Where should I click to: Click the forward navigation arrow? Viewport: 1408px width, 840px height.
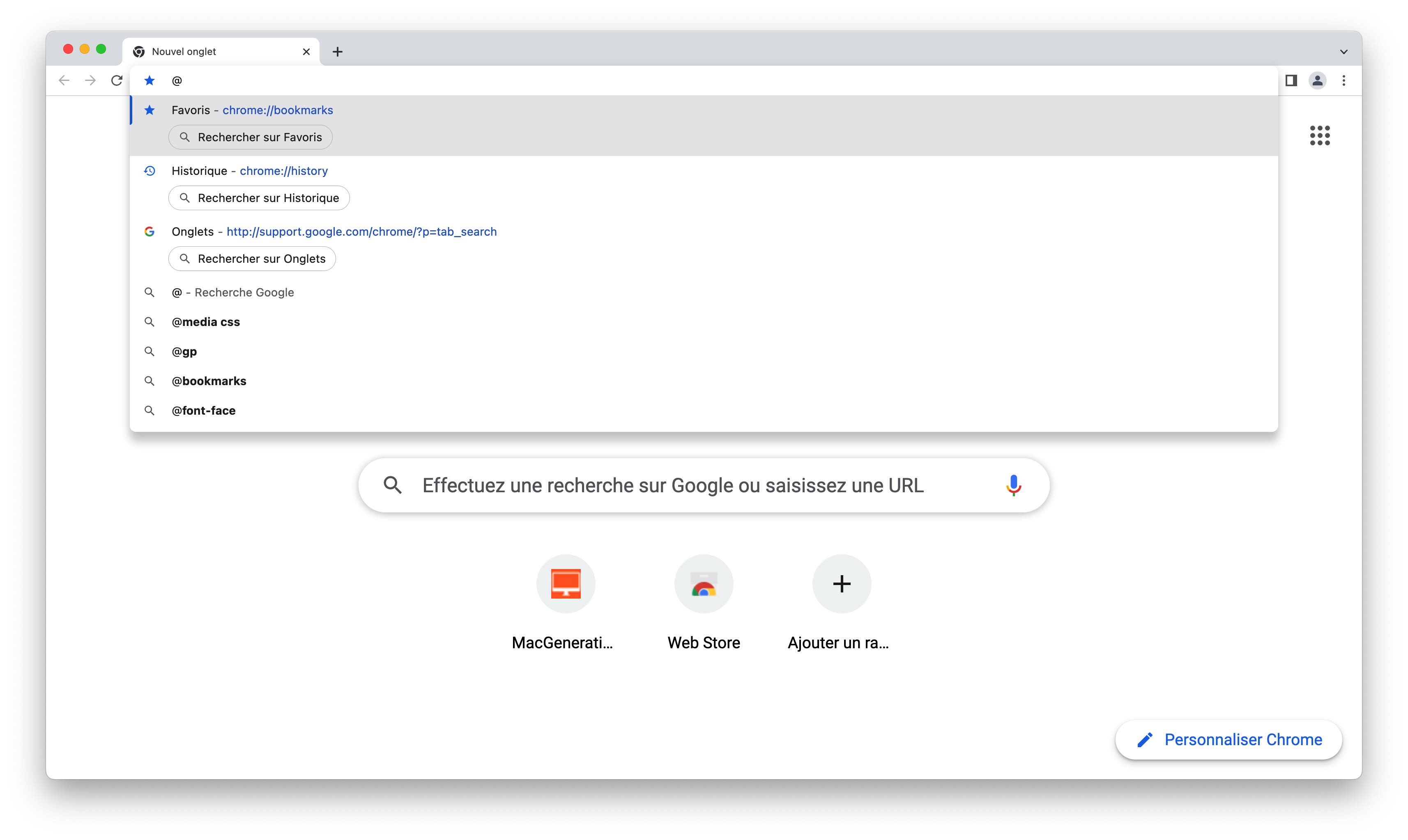(x=90, y=80)
